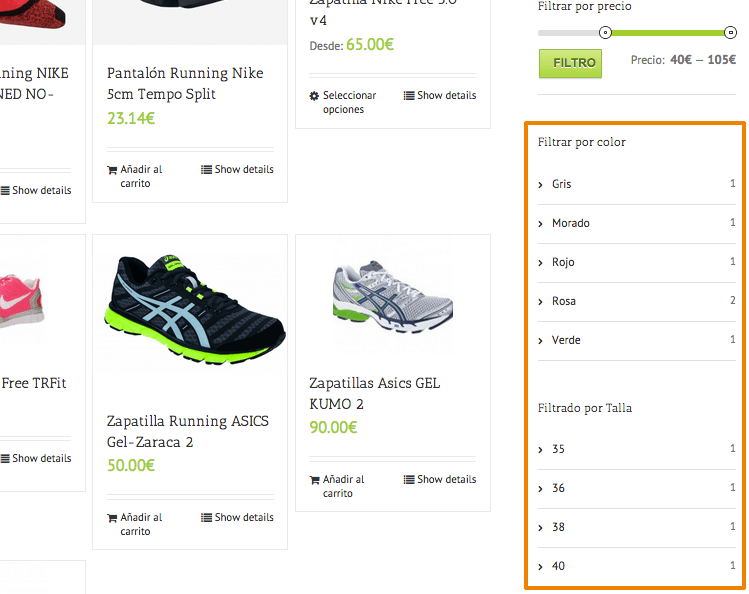The height and width of the screenshot is (594, 749).
Task: Click gear icon next to Seleccionar opciones
Action: pos(314,96)
